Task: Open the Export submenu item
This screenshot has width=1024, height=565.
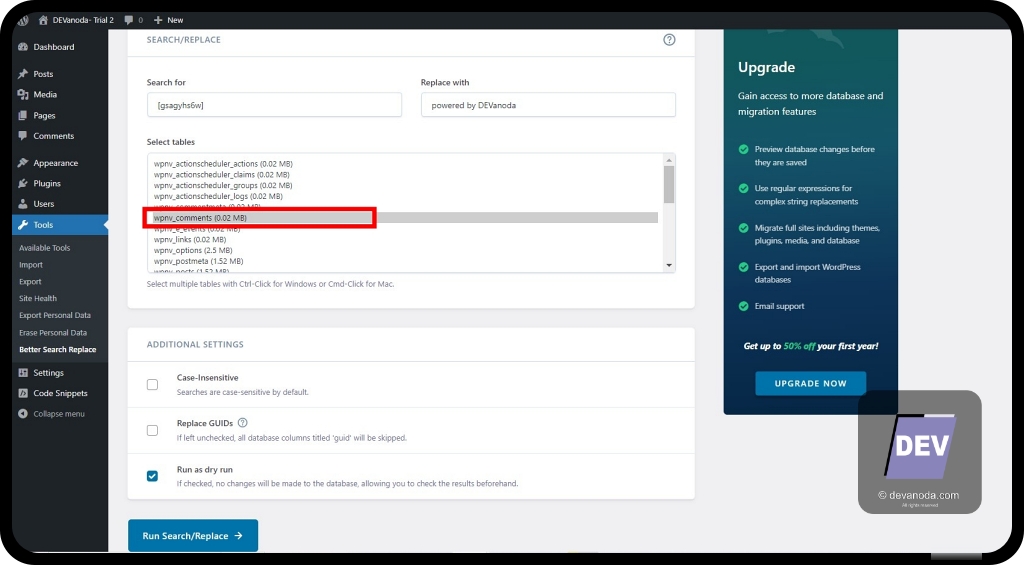Action: pyautogui.click(x=30, y=282)
